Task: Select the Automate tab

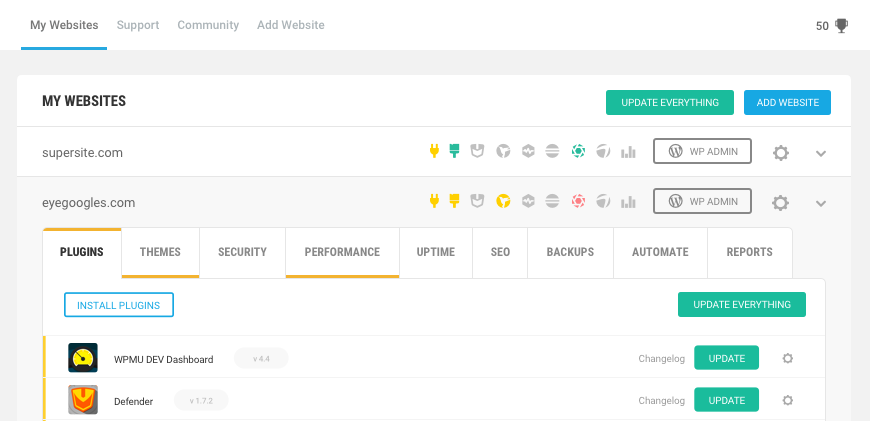Action: pyautogui.click(x=660, y=252)
